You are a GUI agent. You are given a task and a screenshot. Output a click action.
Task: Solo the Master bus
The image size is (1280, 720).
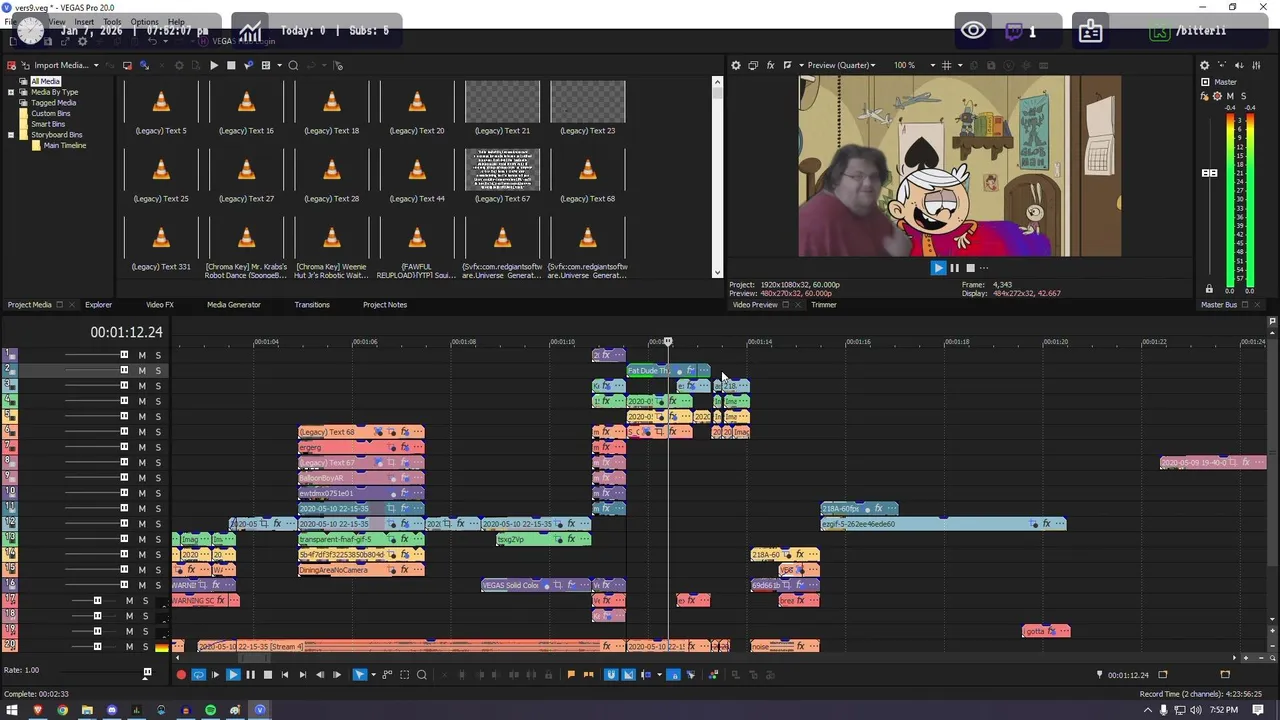pyautogui.click(x=1243, y=96)
